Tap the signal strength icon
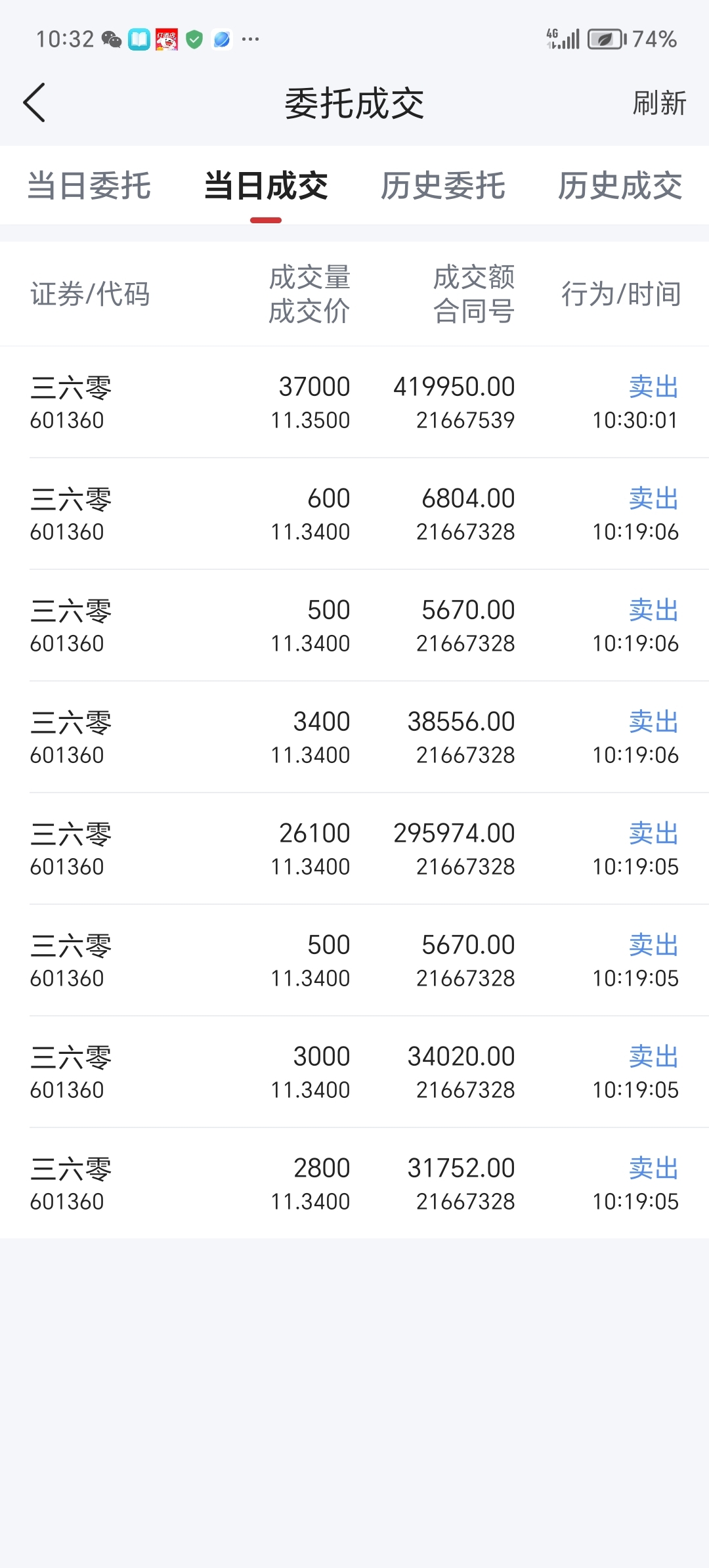This screenshot has height=1568, width=709. (x=563, y=39)
